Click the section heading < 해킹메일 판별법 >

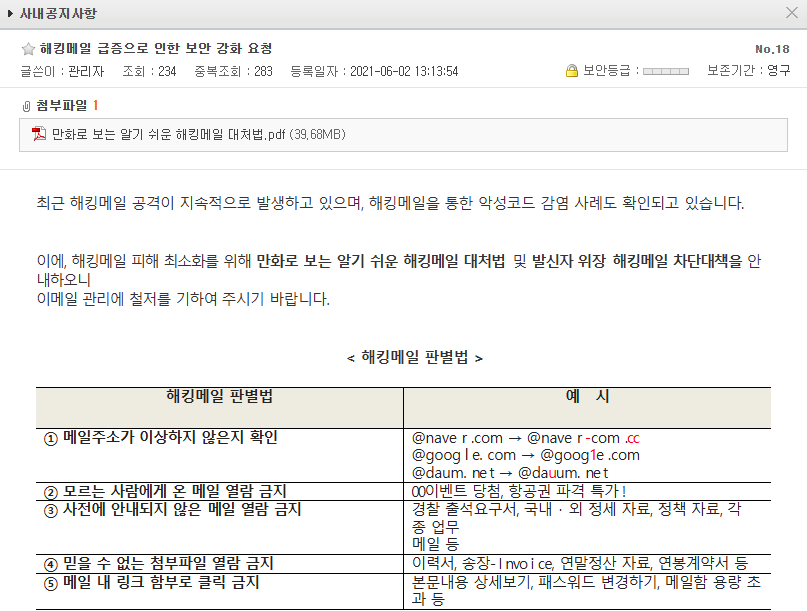point(415,357)
